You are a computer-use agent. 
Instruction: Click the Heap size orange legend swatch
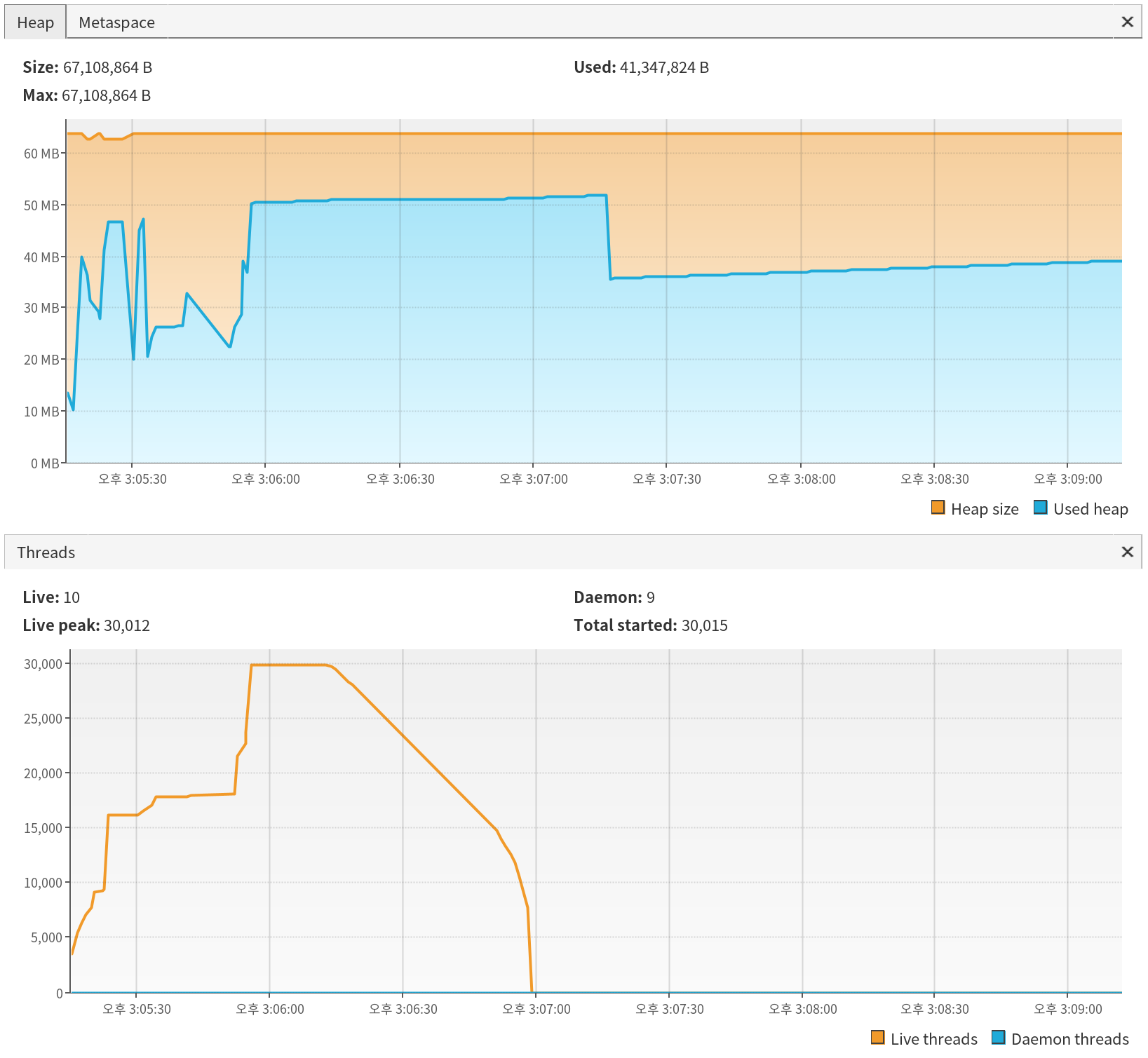[938, 508]
